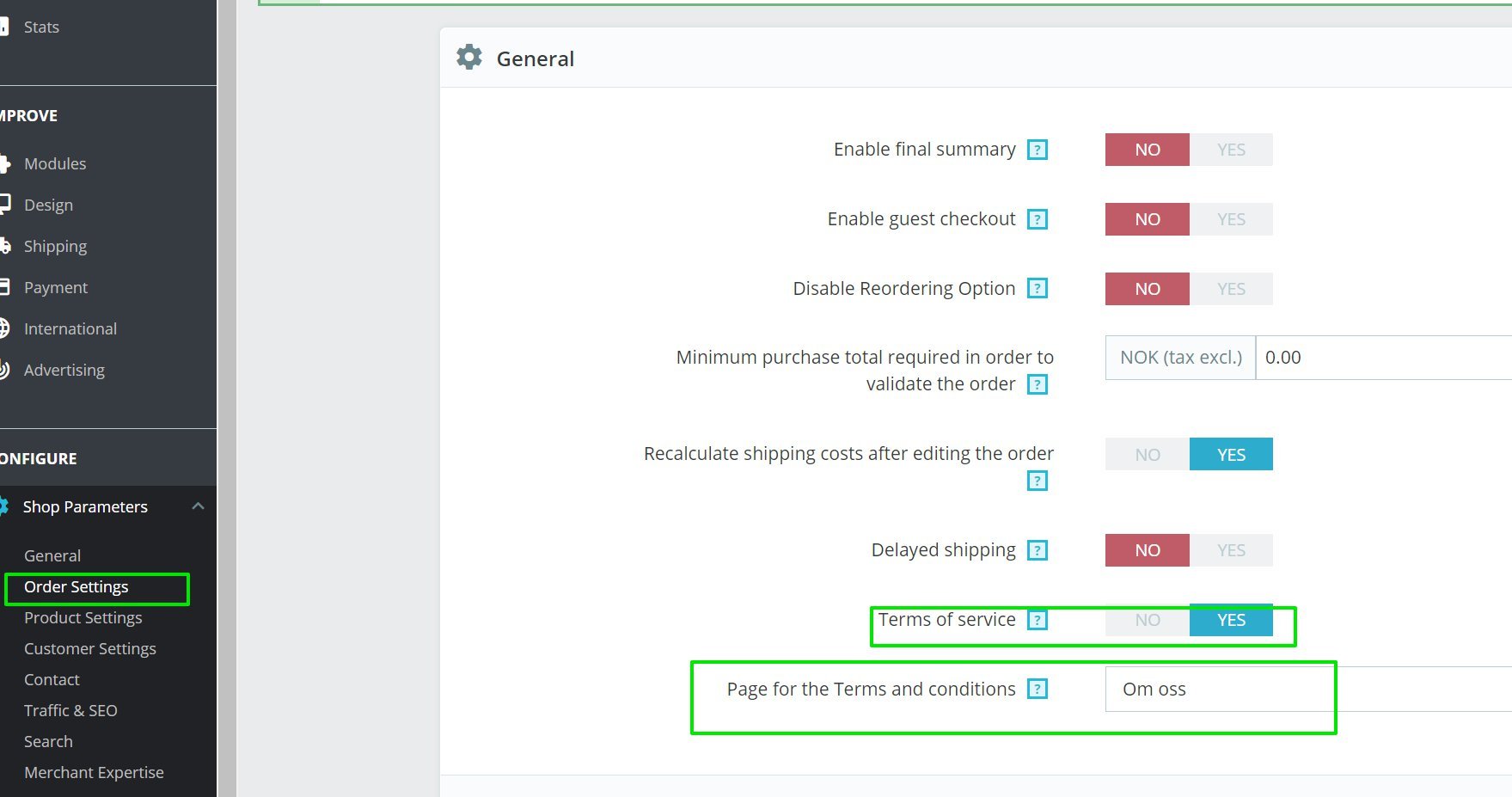Show help for Recalculate shipping costs
This screenshot has height=797, width=1512.
click(x=1038, y=481)
